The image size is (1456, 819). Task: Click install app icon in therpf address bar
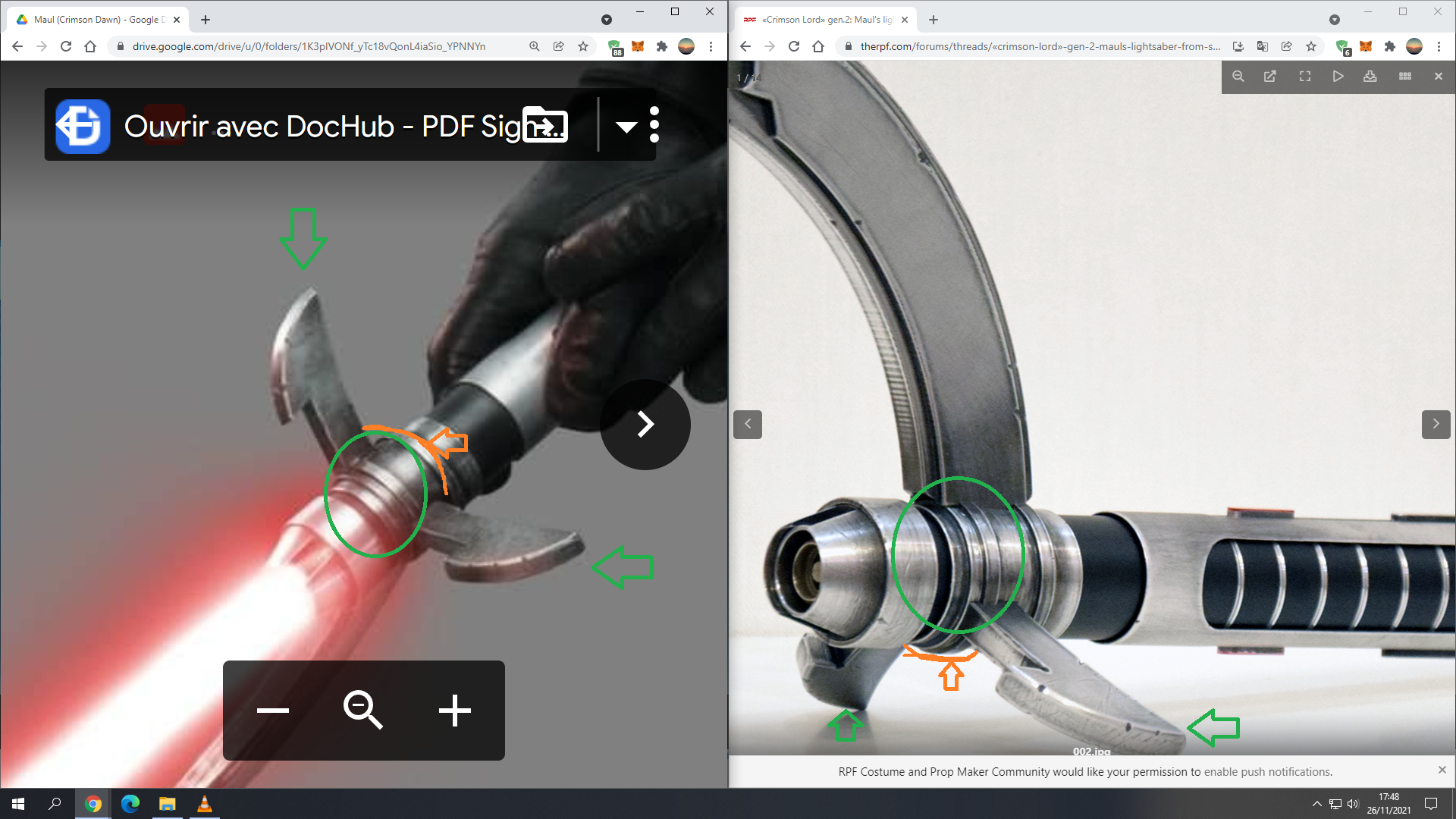click(x=1238, y=46)
